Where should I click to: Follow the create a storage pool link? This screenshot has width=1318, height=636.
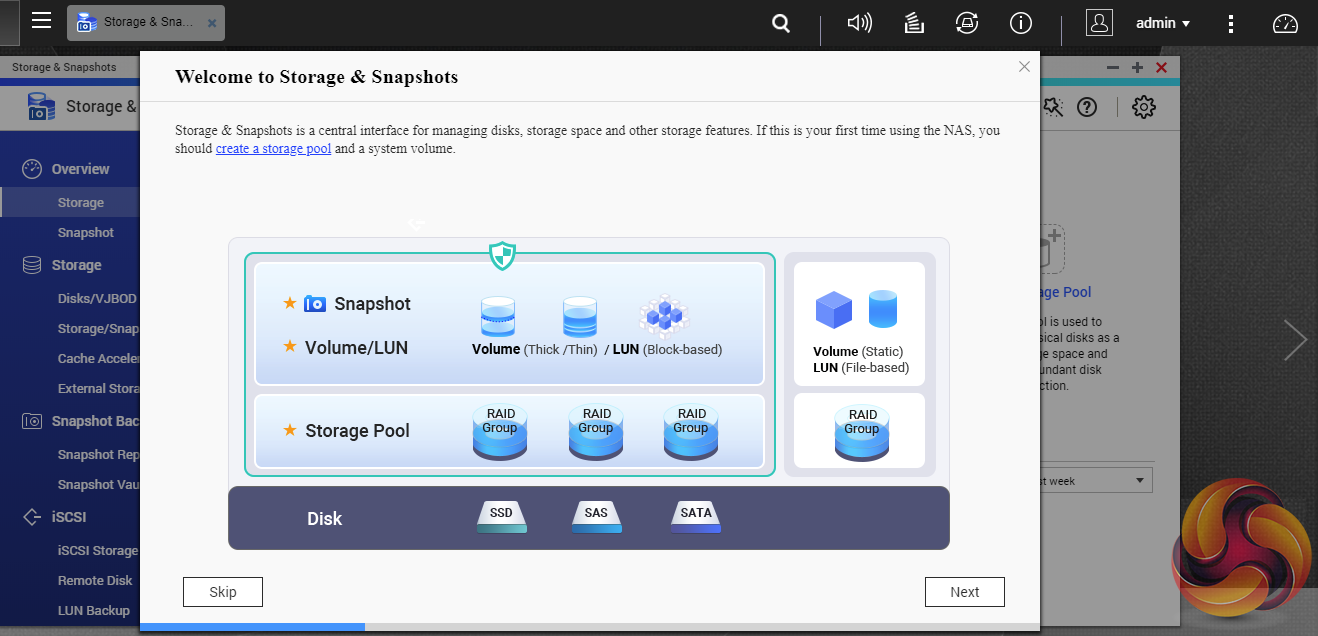[x=273, y=149]
